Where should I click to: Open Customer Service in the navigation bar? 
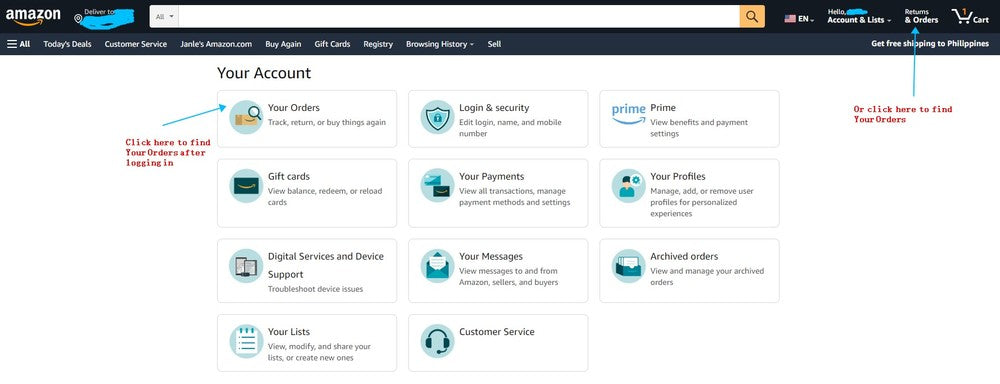click(136, 44)
